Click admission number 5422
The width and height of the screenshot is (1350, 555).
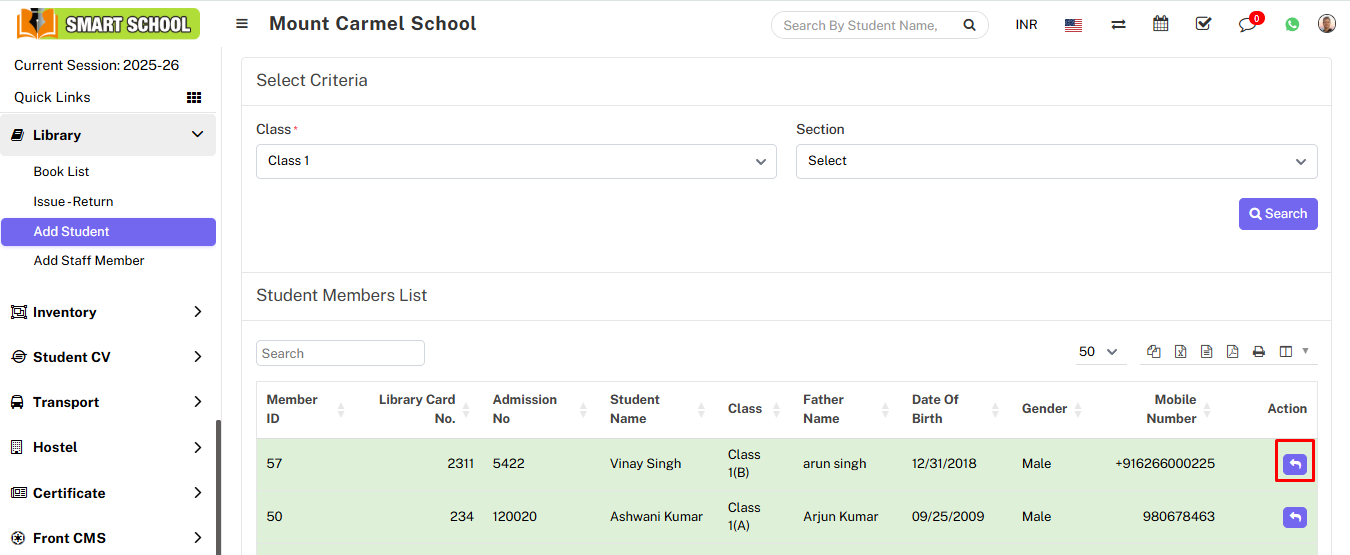pyautogui.click(x=508, y=464)
